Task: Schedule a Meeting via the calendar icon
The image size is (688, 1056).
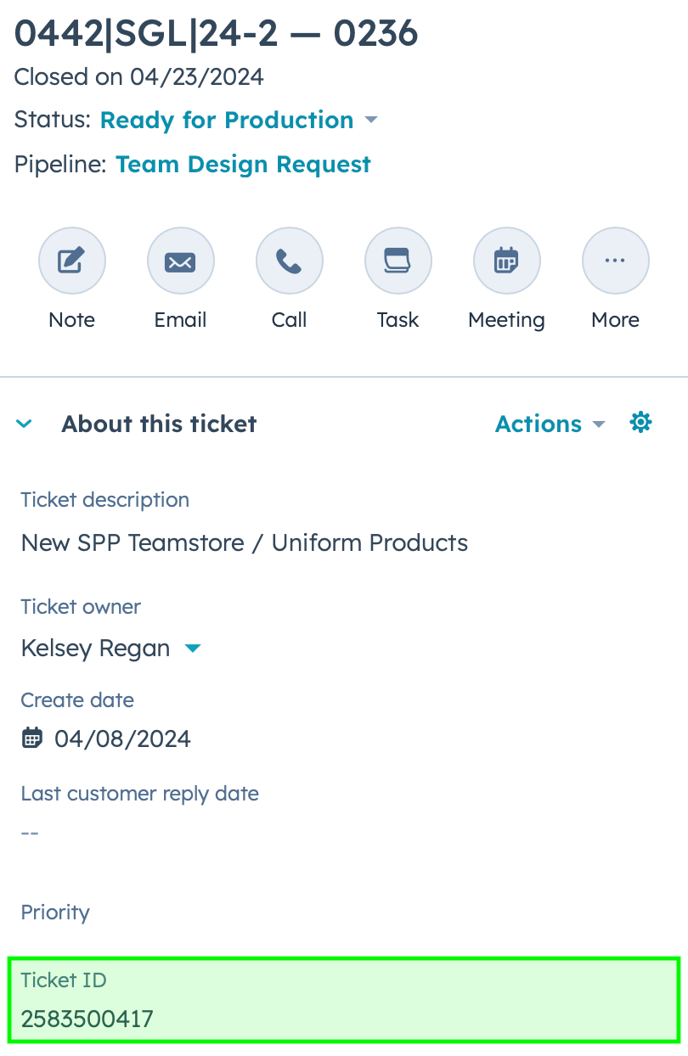Action: [x=506, y=262]
